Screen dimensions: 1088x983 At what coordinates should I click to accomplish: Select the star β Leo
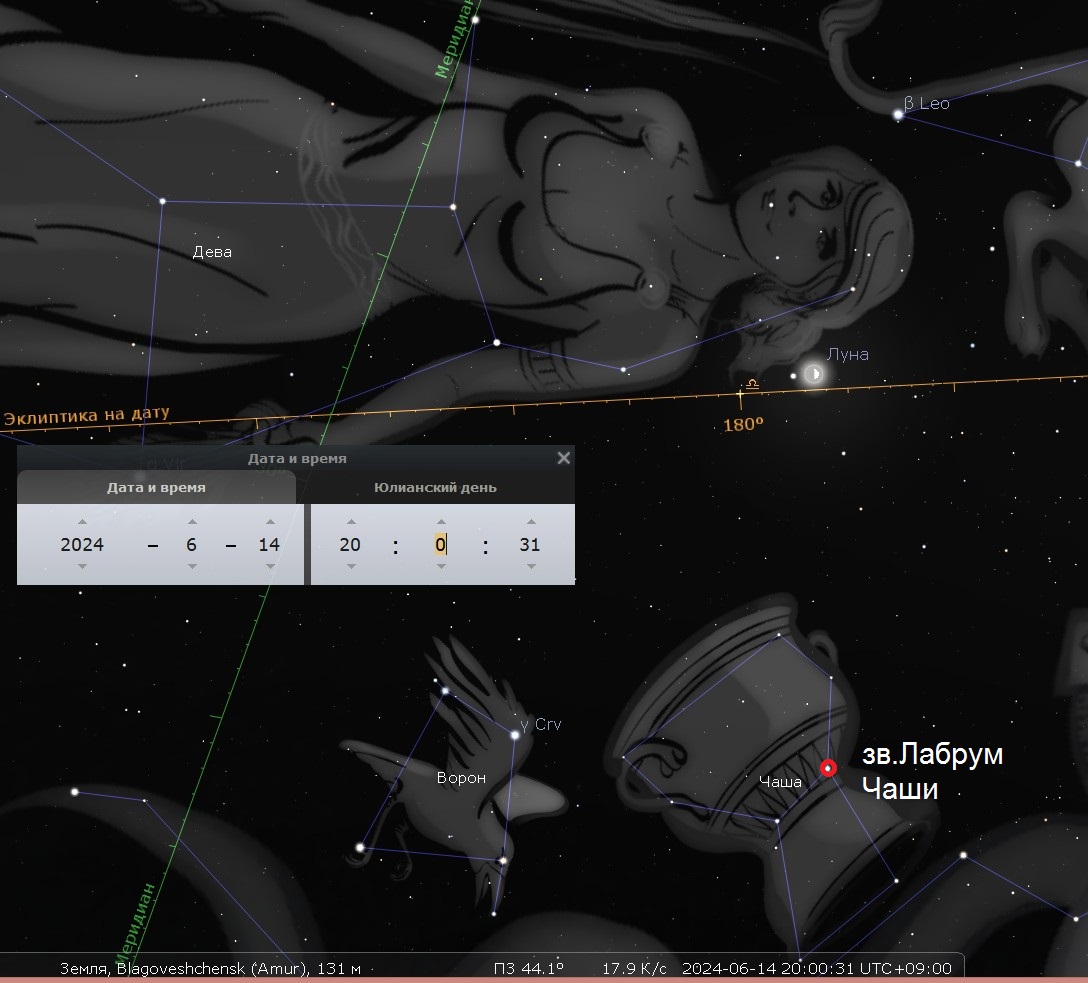click(898, 114)
